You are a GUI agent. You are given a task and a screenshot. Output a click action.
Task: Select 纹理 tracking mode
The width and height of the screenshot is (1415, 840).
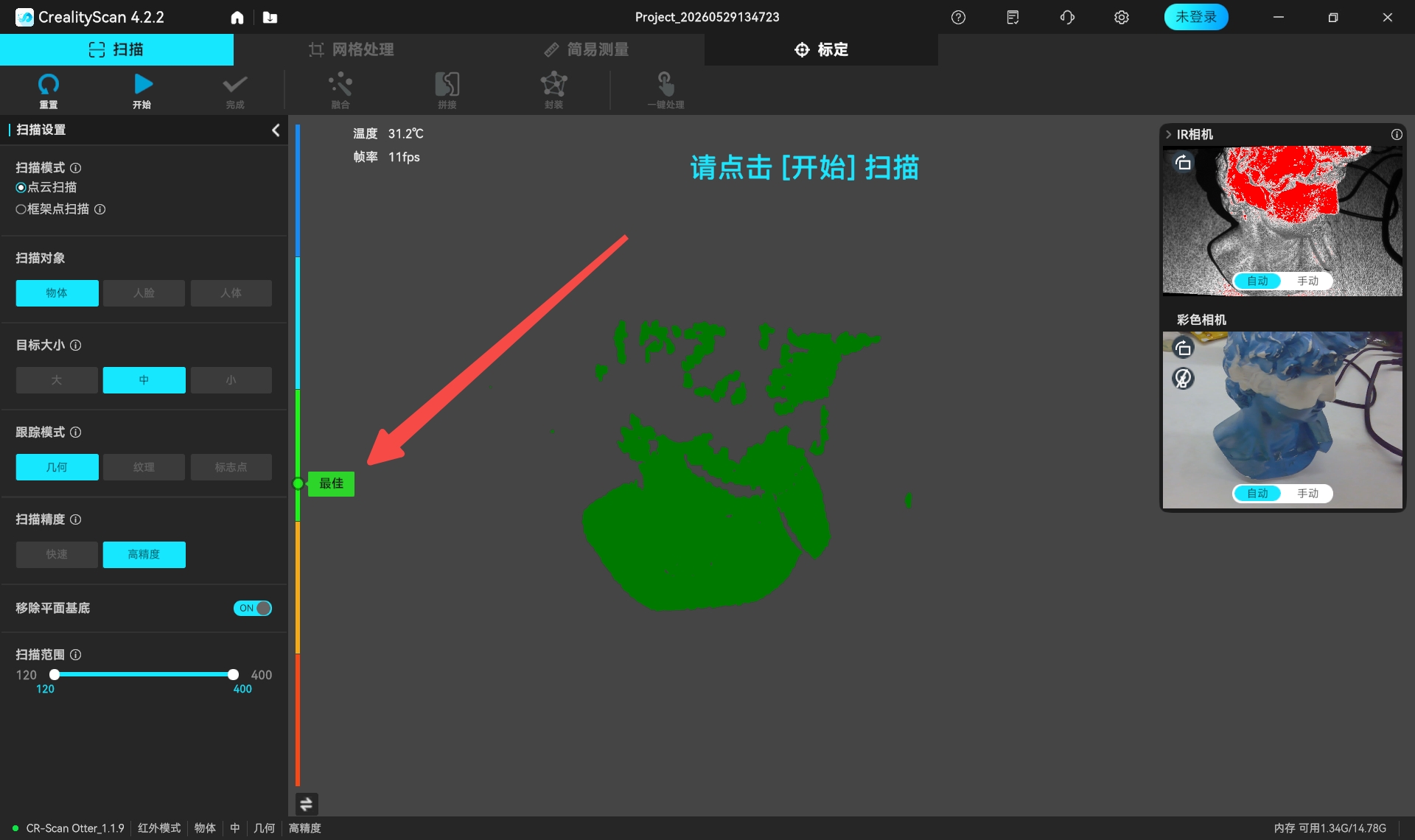(x=144, y=467)
